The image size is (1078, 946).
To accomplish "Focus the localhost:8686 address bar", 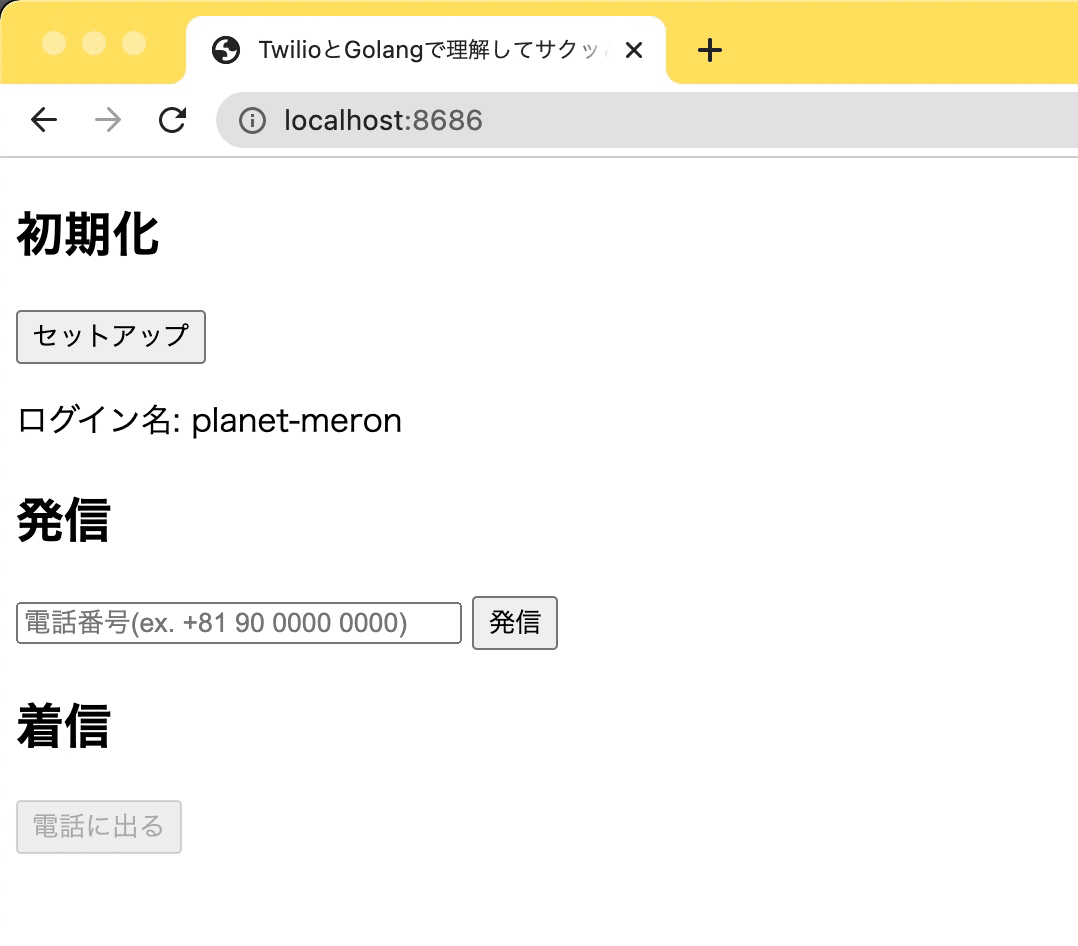I will coord(646,120).
